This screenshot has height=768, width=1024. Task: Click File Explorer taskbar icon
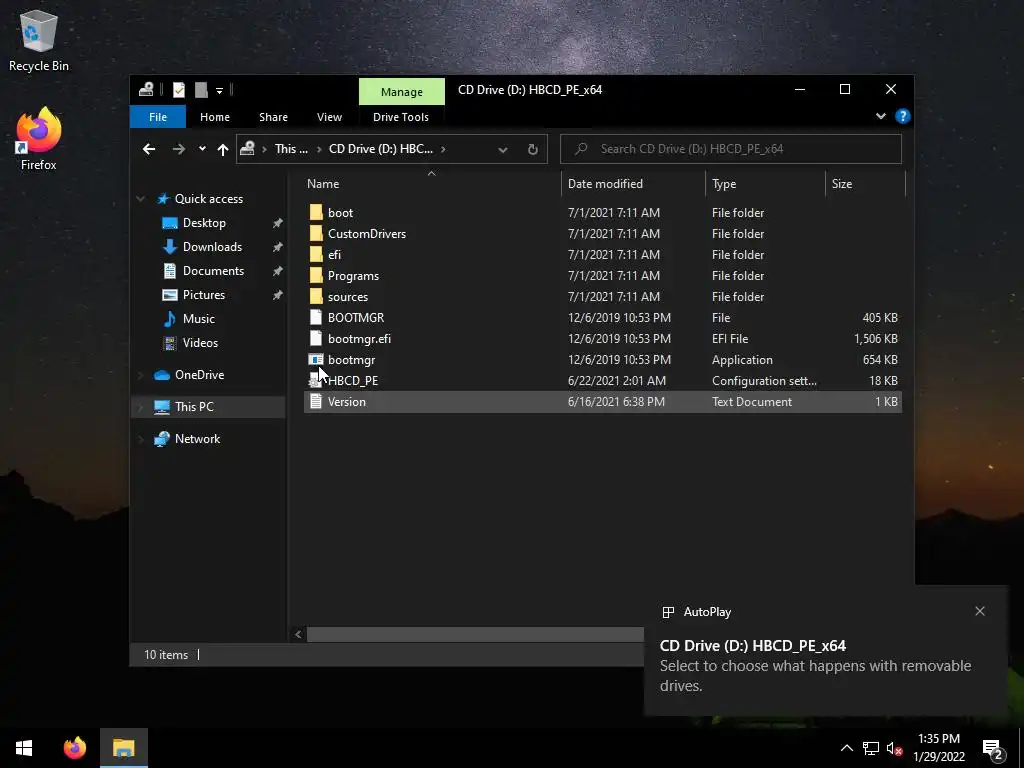click(123, 748)
